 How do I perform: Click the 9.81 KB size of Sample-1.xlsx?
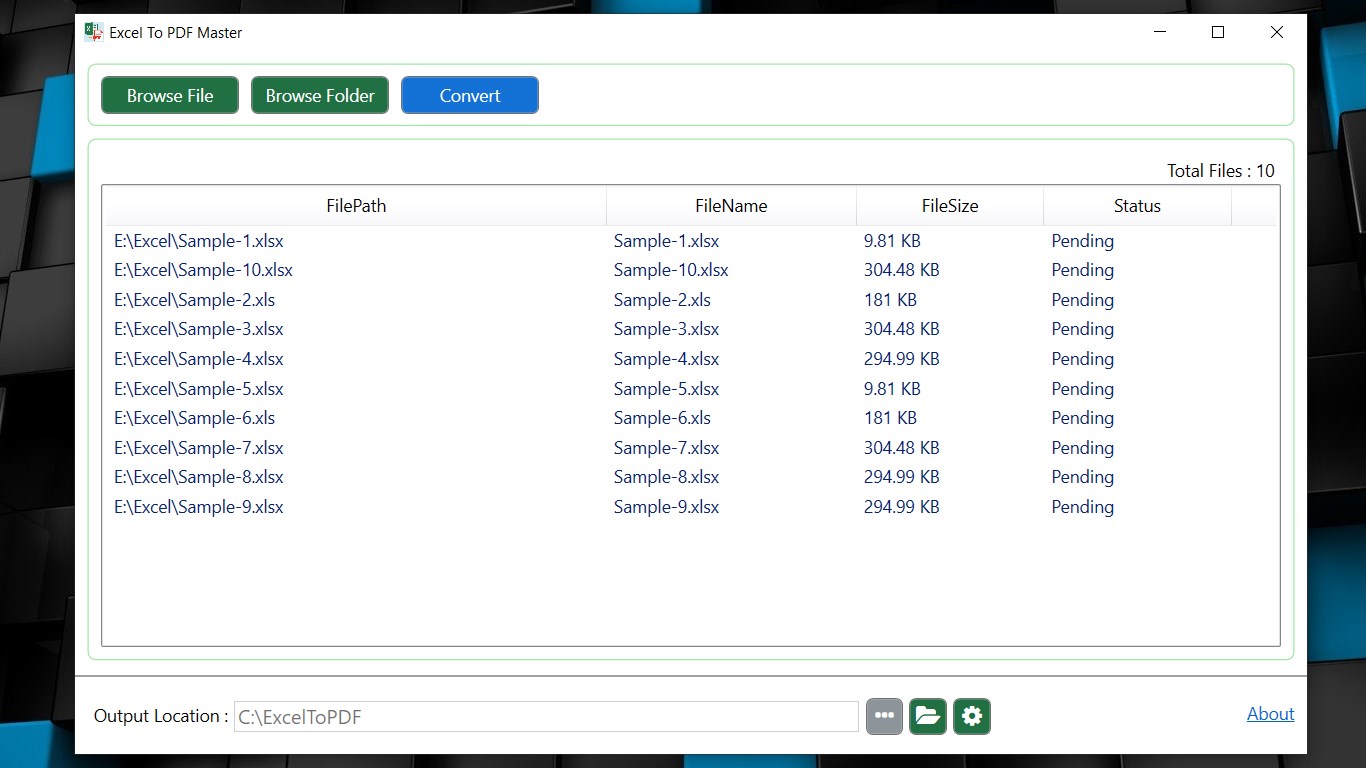[892, 241]
